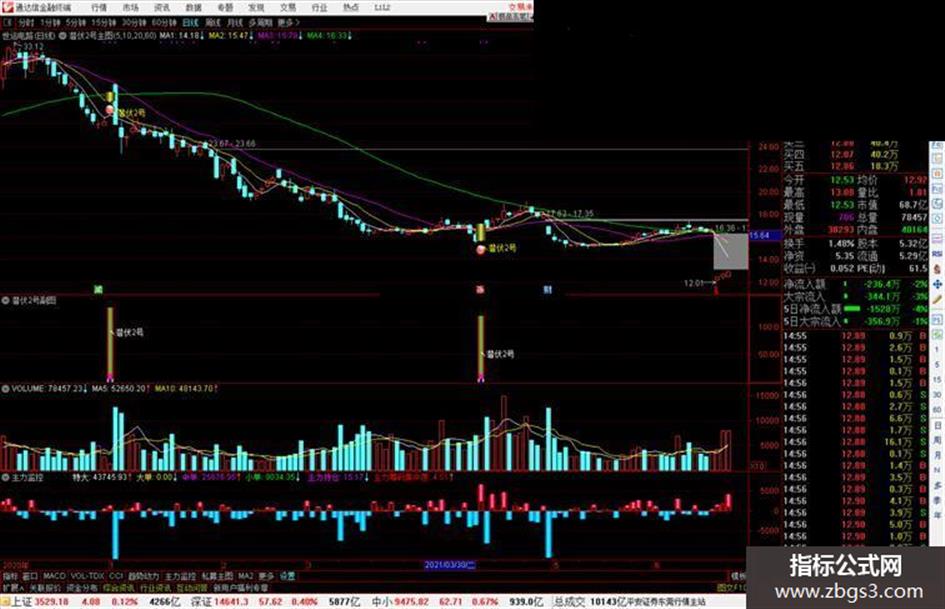Image resolution: width=945 pixels, height=609 pixels.
Task: Click the RSI icon in right sidebar
Action: point(937,254)
